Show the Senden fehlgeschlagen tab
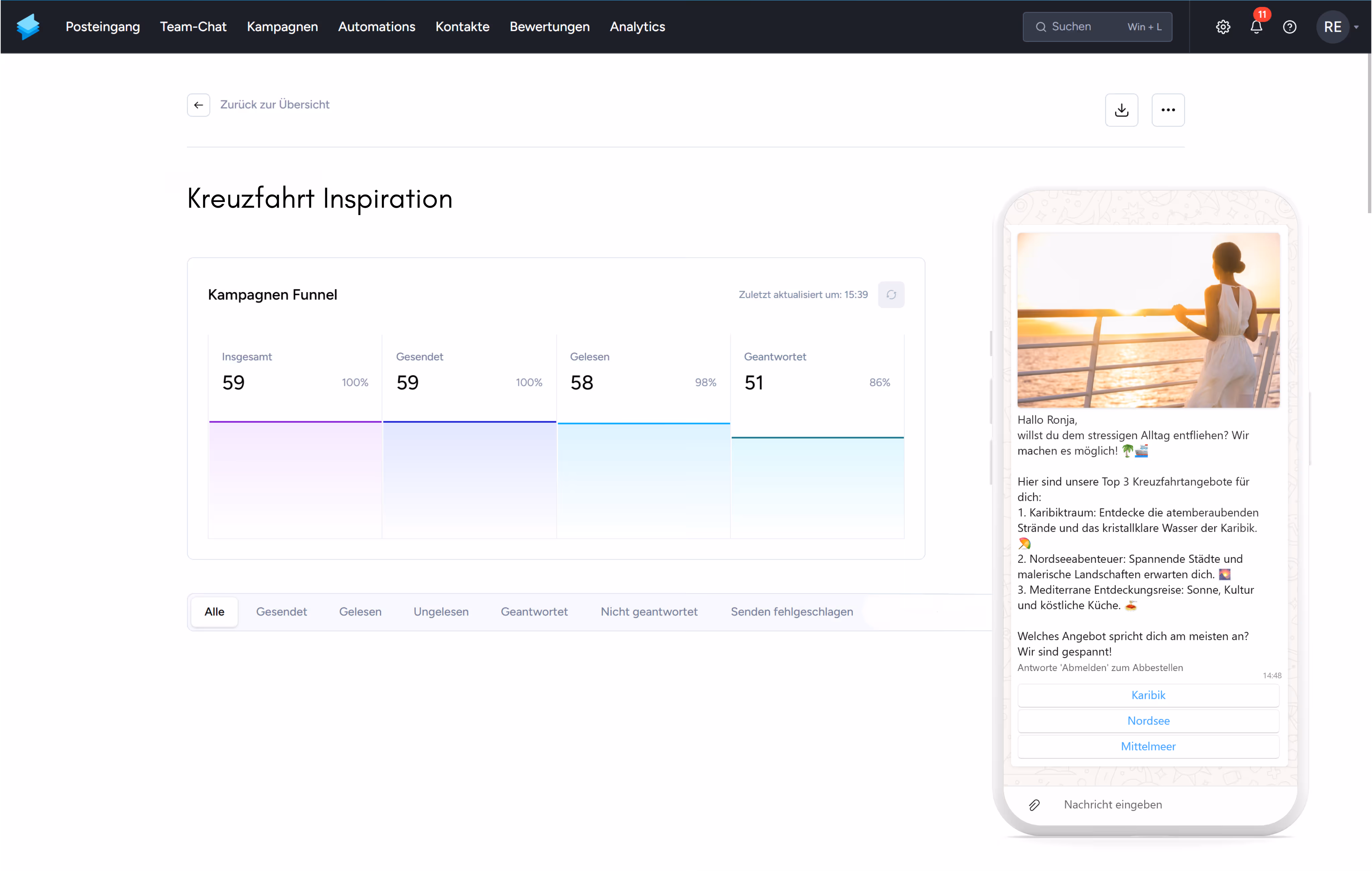 tap(792, 611)
